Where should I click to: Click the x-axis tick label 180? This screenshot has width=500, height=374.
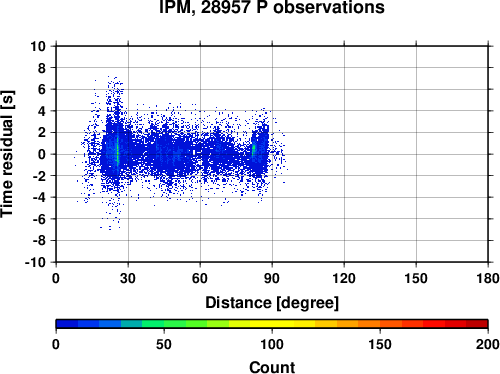click(488, 278)
